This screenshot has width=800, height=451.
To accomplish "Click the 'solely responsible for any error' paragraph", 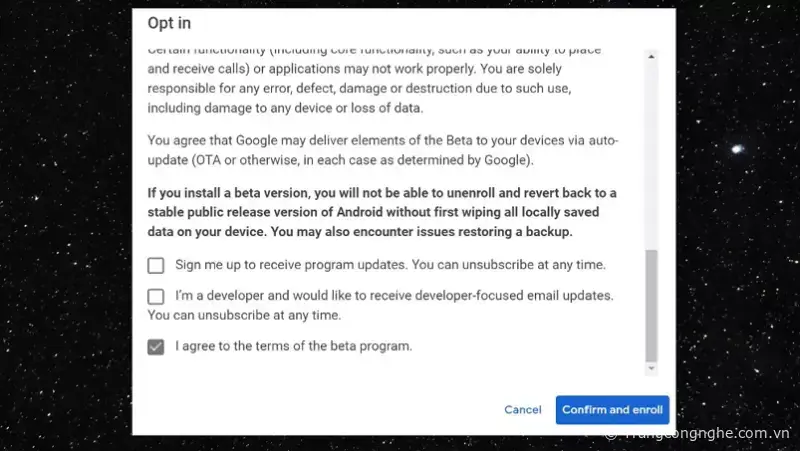I will pos(380,90).
